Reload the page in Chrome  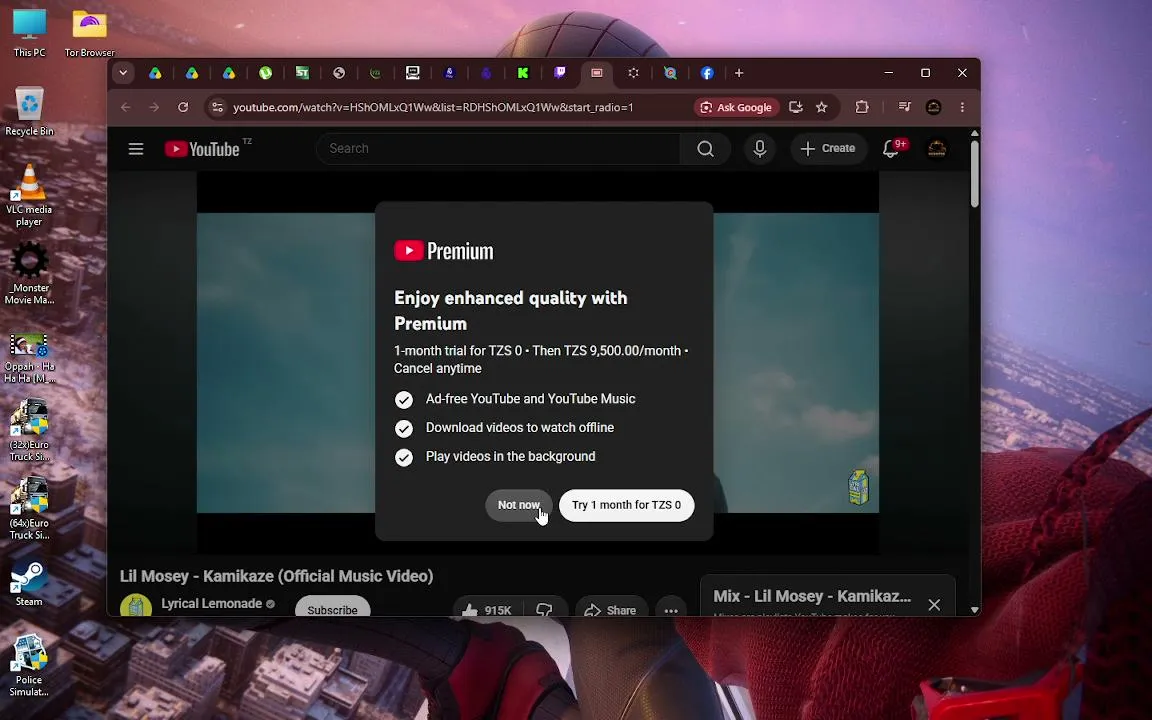pyautogui.click(x=183, y=107)
